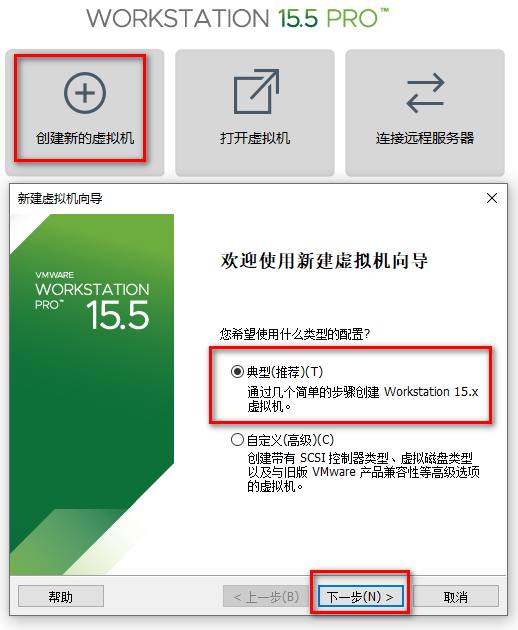Click the SCSI controller custom description text

click(363, 472)
